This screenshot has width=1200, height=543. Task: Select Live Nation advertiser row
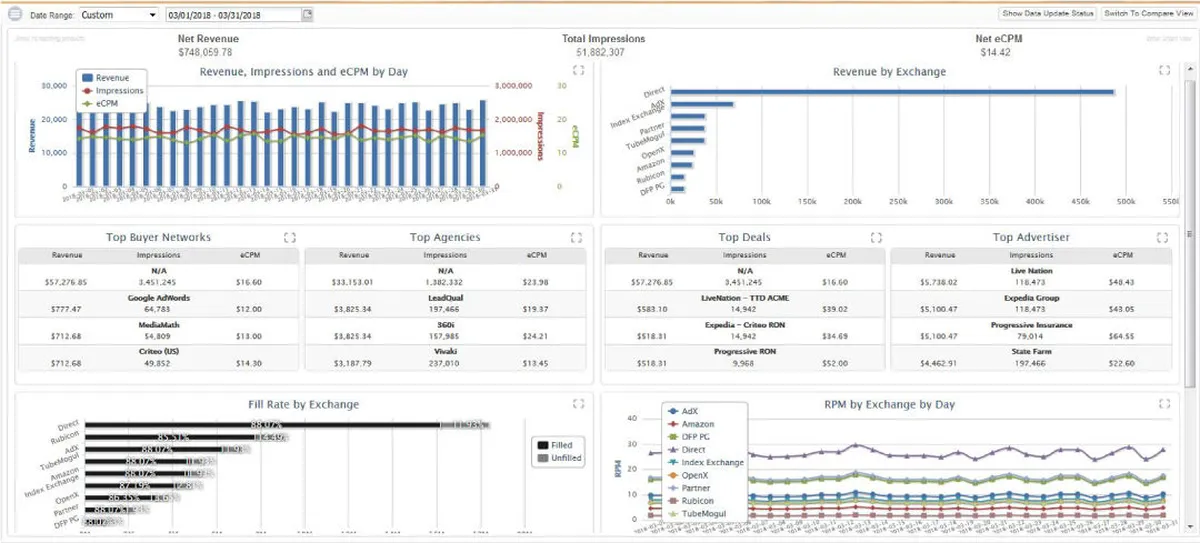(x=1031, y=276)
